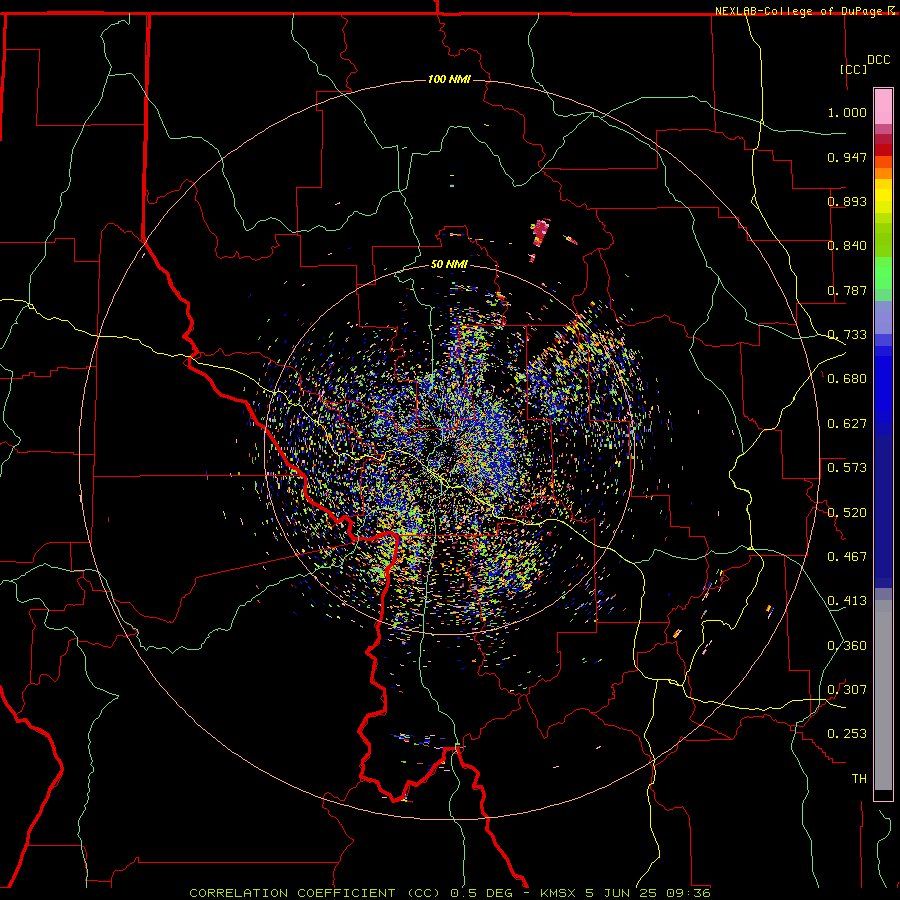
Task: Click the 50 NMI range ring label
Action: tap(449, 264)
